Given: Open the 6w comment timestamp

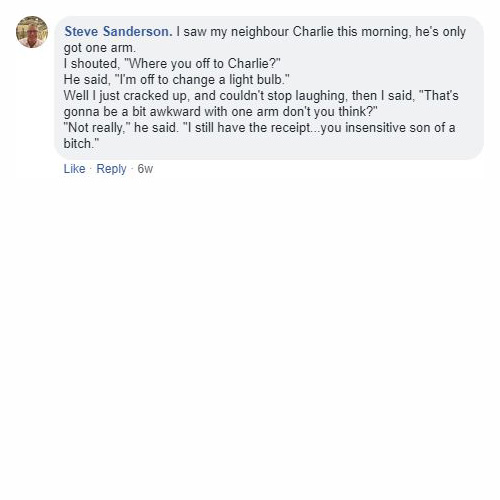Looking at the screenshot, I should point(145,169).
